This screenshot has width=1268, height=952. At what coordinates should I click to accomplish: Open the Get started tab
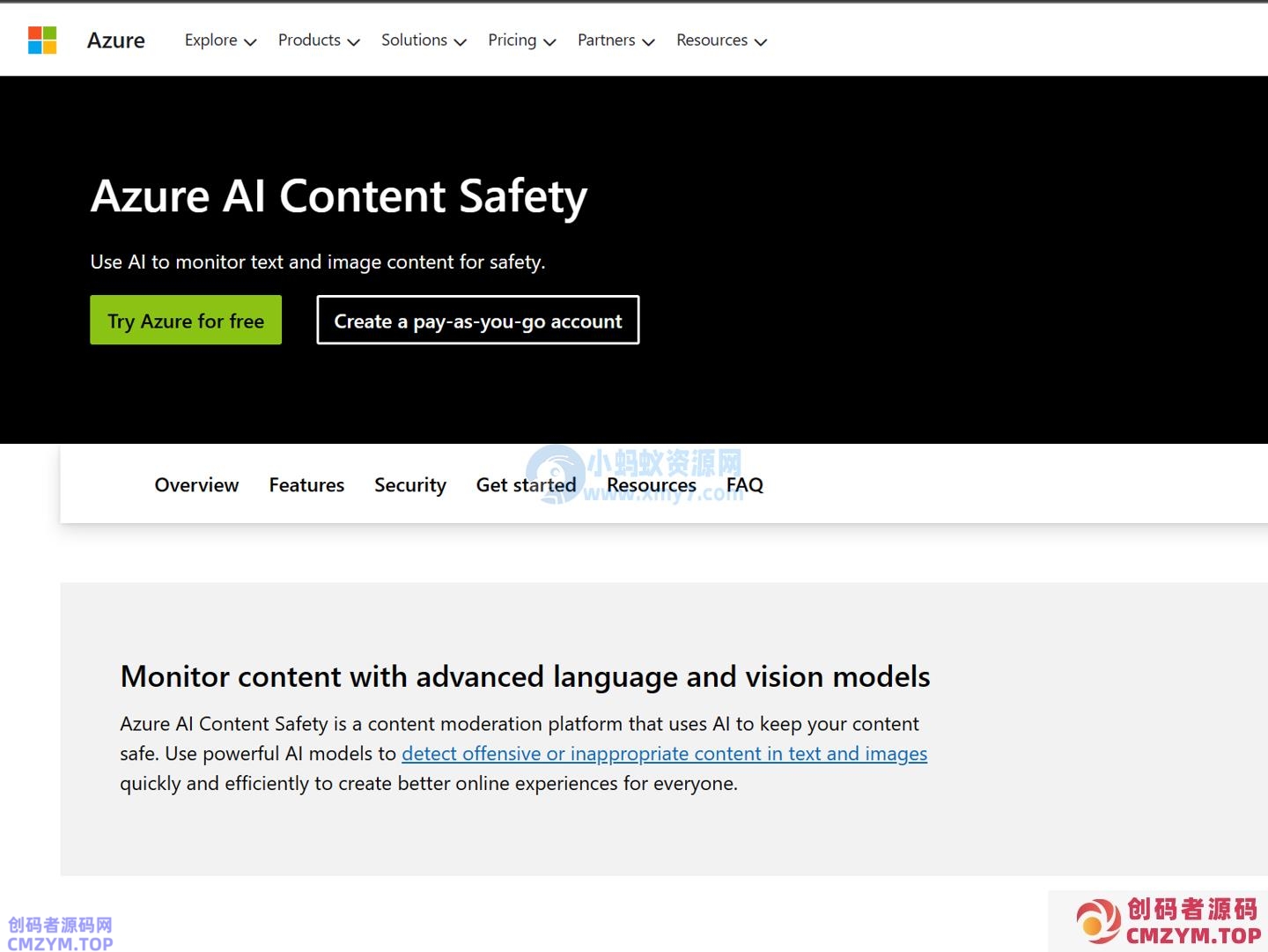pyautogui.click(x=526, y=485)
